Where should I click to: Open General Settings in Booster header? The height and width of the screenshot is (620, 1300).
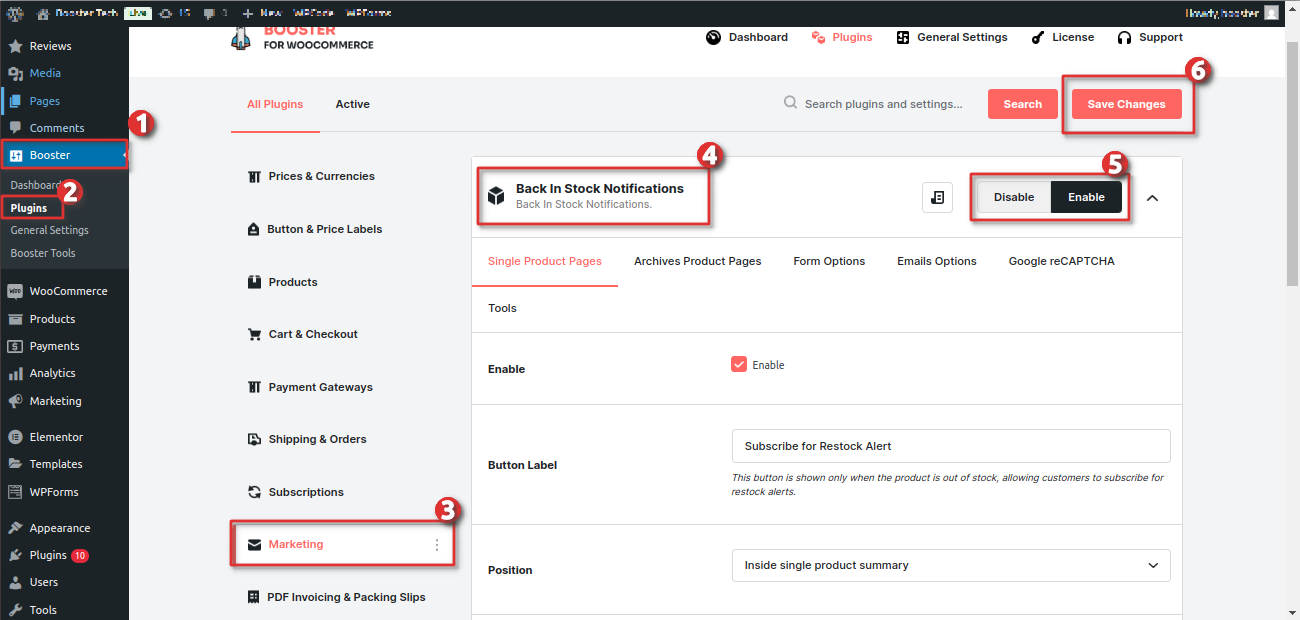click(x=951, y=37)
